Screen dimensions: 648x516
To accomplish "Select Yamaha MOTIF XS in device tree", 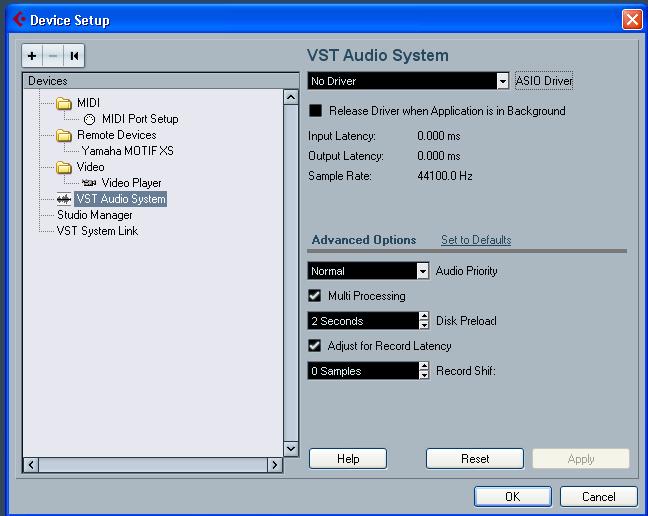I will [x=127, y=151].
